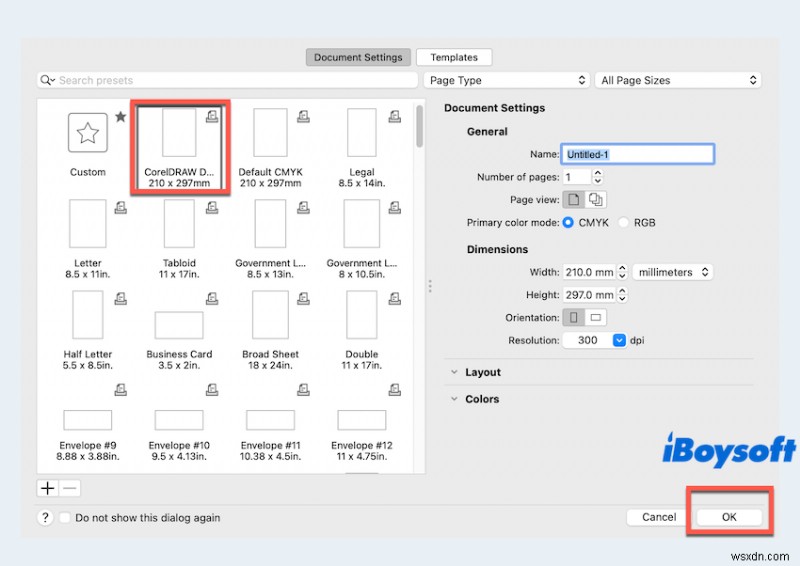Click the Name field Untitled-1

pyautogui.click(x=638, y=154)
